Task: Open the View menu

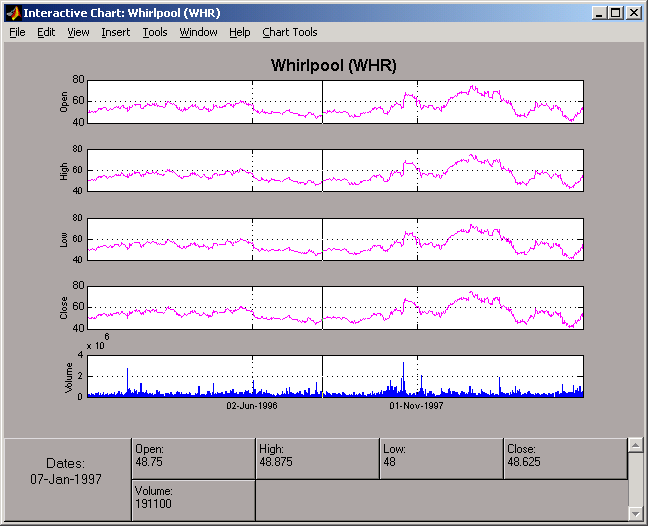Action: click(78, 32)
